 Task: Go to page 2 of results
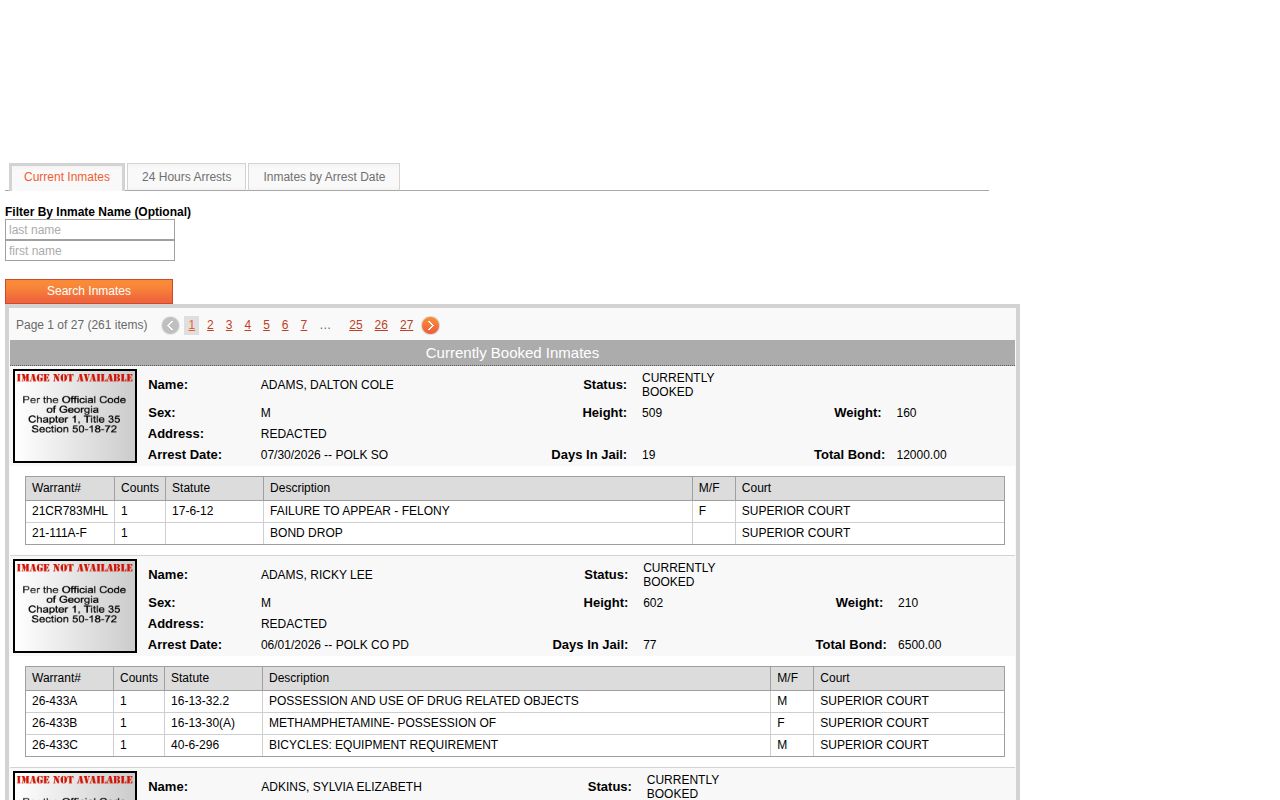[210, 325]
